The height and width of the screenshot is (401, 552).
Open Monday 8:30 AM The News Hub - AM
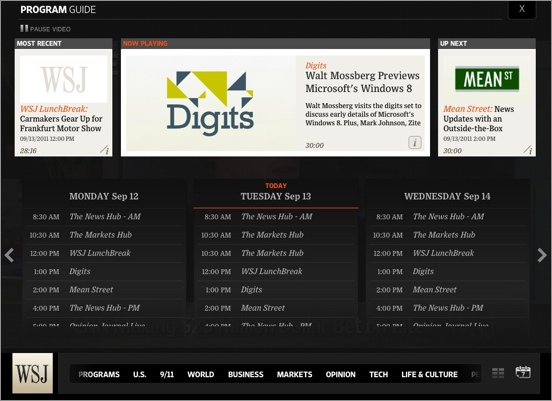coord(104,217)
